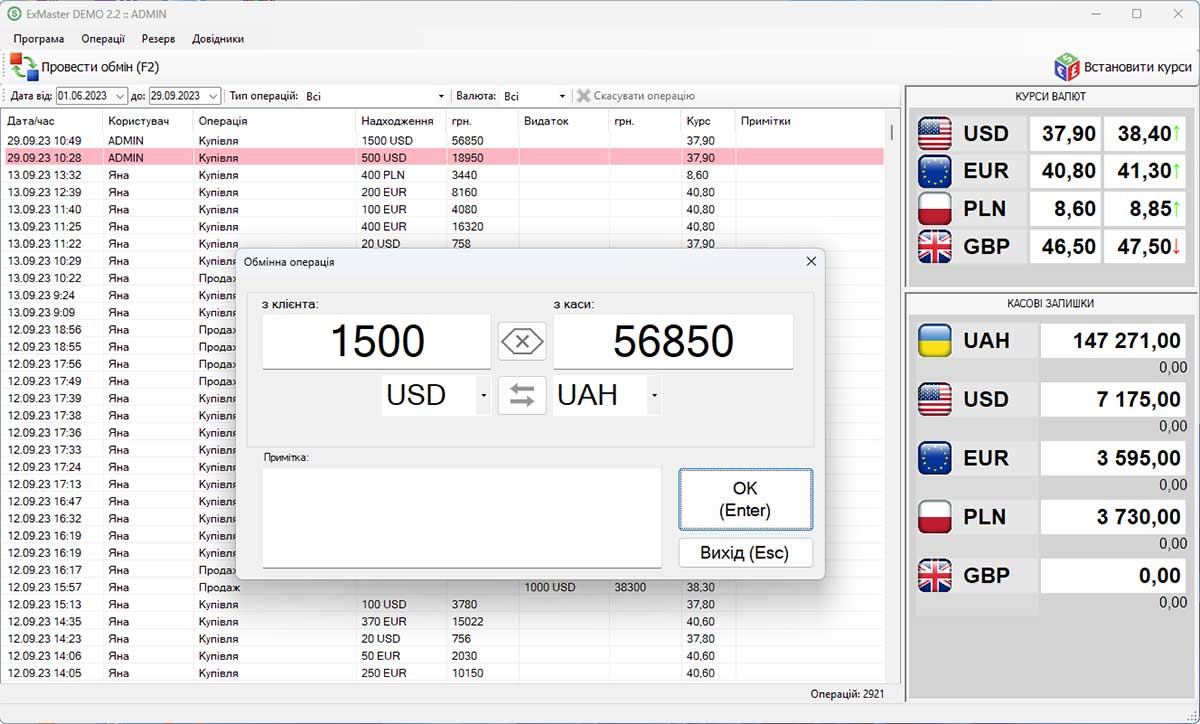Click the Примітка note text field
This screenshot has width=1200, height=724.
tap(461, 517)
